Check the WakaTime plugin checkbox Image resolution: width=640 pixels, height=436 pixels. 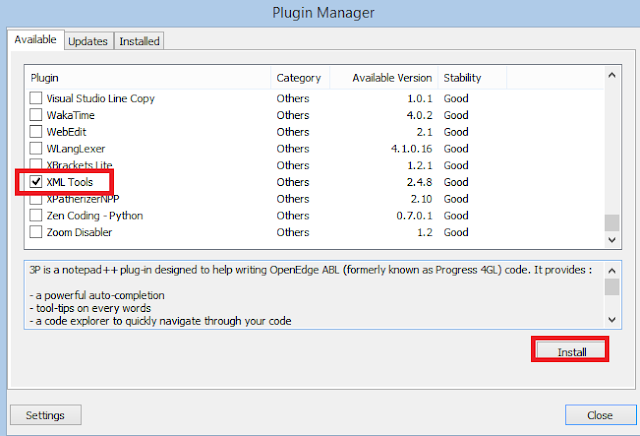click(x=37, y=115)
